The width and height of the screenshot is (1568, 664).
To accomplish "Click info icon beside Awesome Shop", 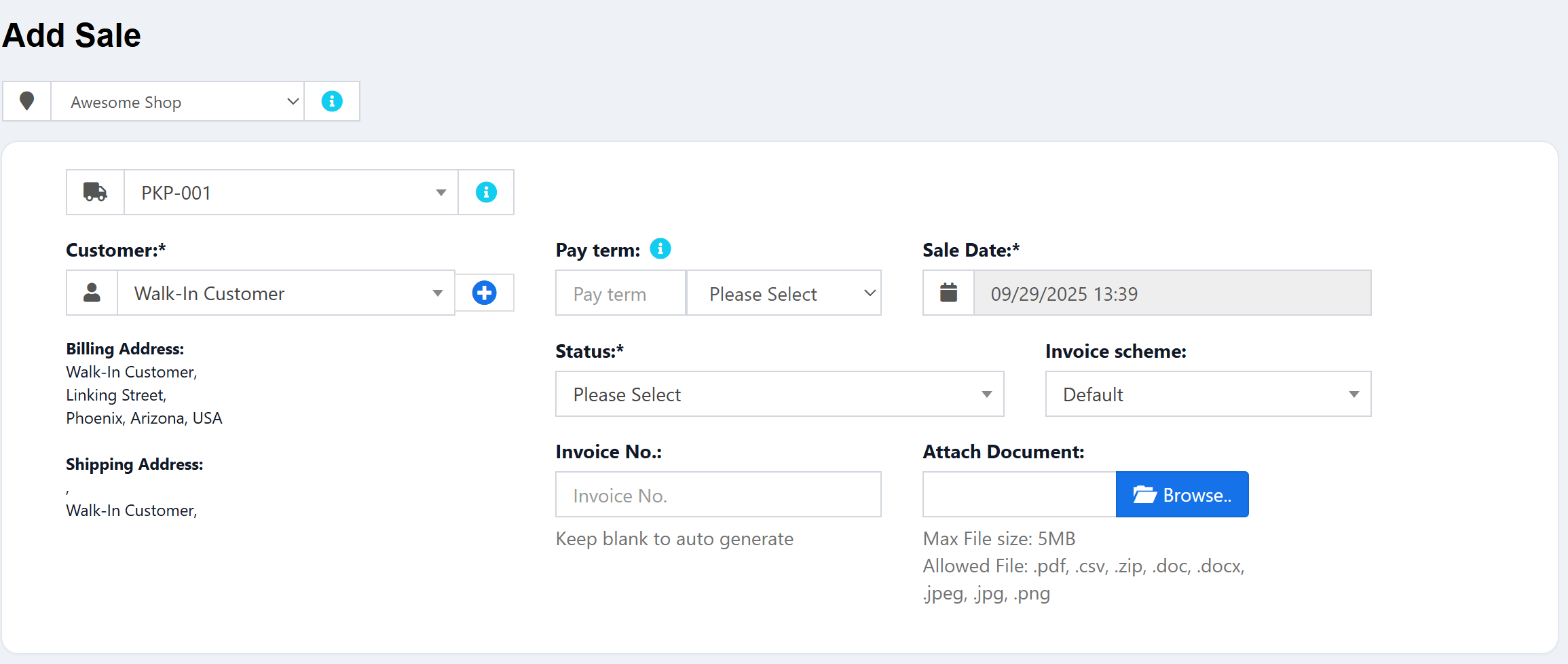I will [332, 101].
